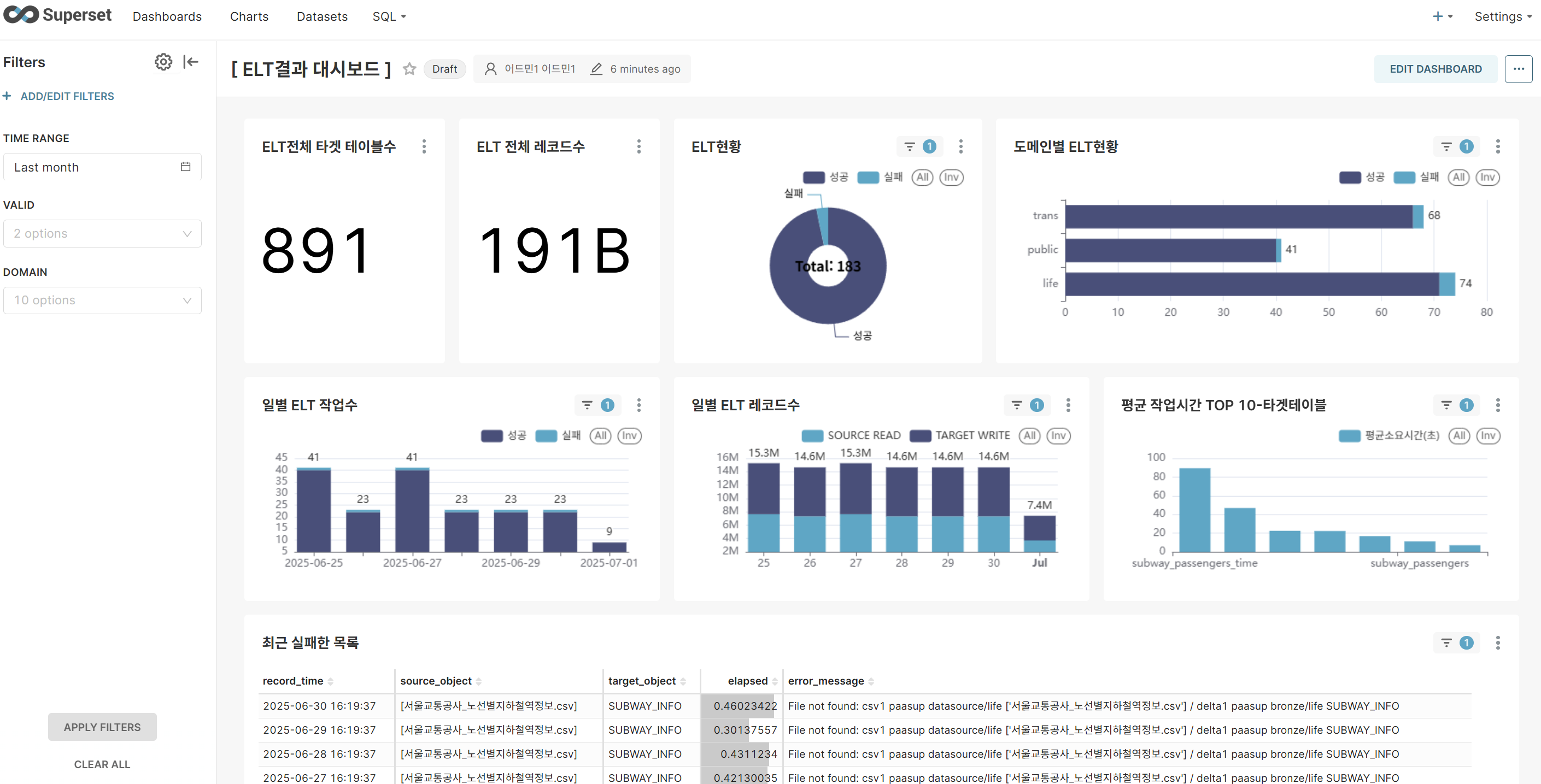This screenshot has height=784, width=1541.
Task: Invert the legend selection in the ELT현황 chart
Action: tap(951, 177)
